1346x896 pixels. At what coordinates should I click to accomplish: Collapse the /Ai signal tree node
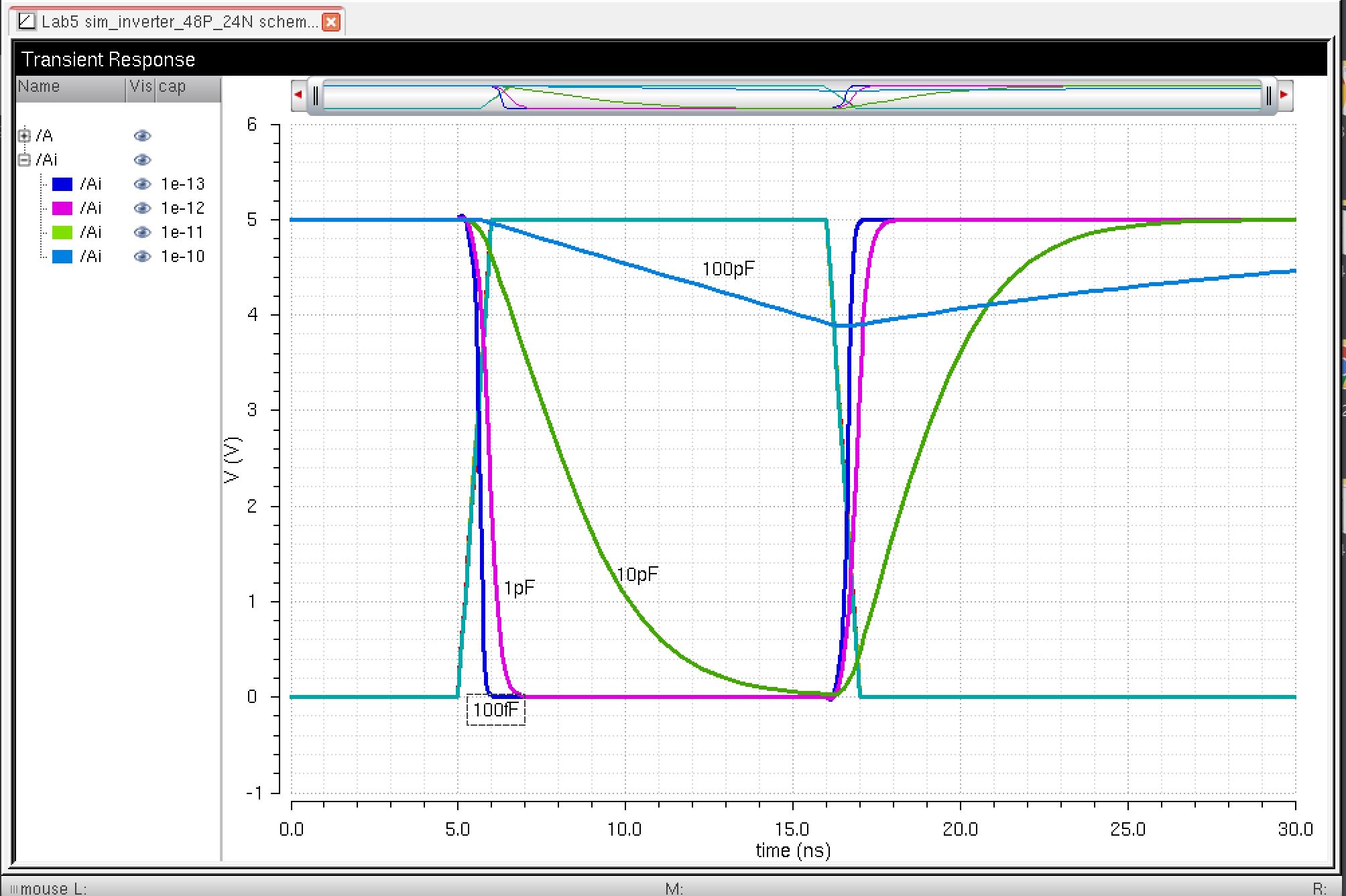click(x=25, y=160)
